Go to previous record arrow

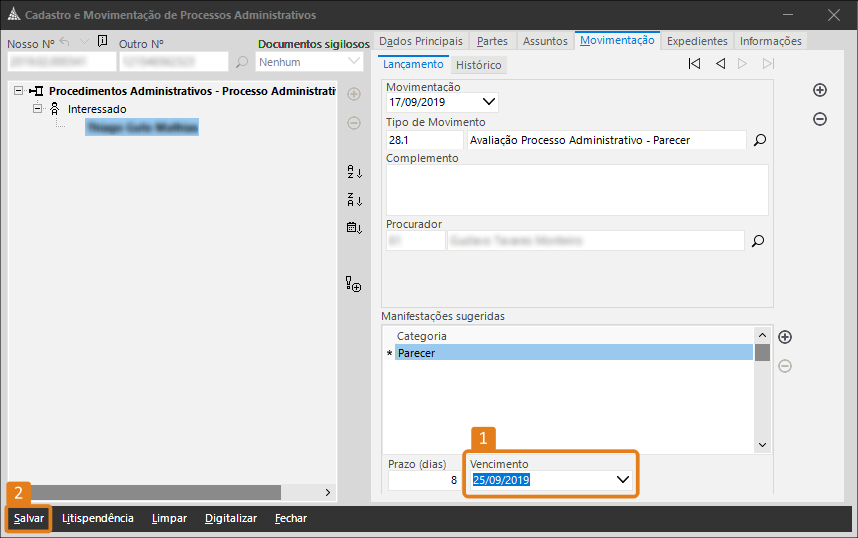[720, 64]
